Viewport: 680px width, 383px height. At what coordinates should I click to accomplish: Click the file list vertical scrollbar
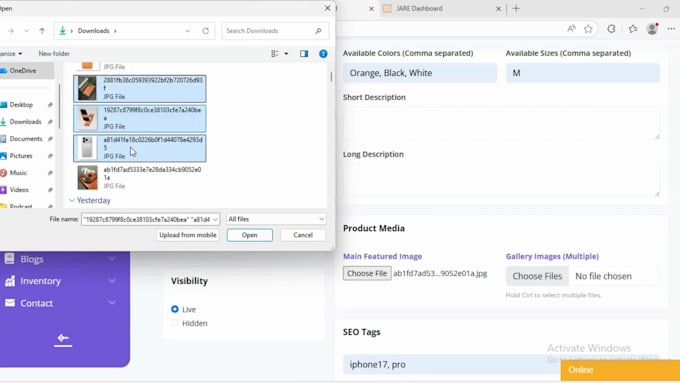coord(331,76)
